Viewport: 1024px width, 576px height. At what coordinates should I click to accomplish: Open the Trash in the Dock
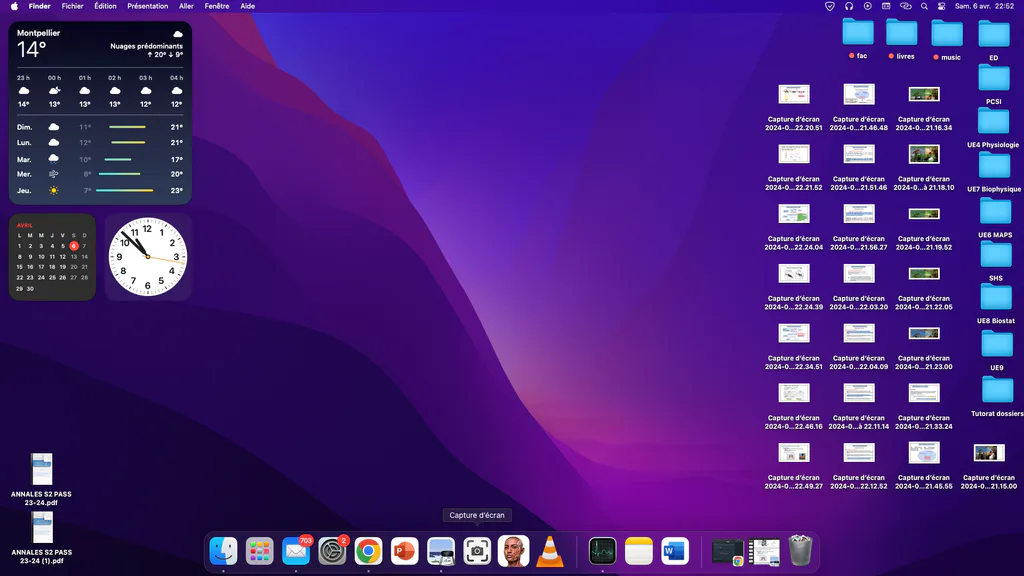tap(801, 551)
